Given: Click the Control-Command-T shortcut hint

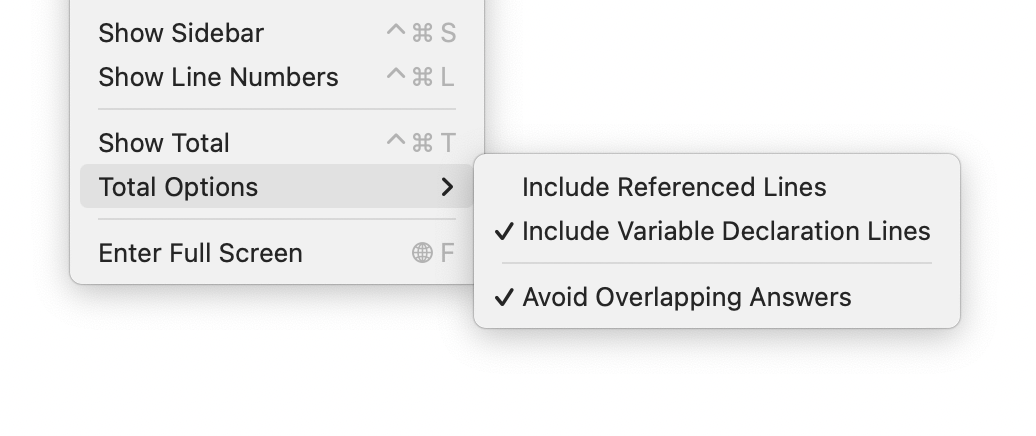Looking at the screenshot, I should [421, 143].
